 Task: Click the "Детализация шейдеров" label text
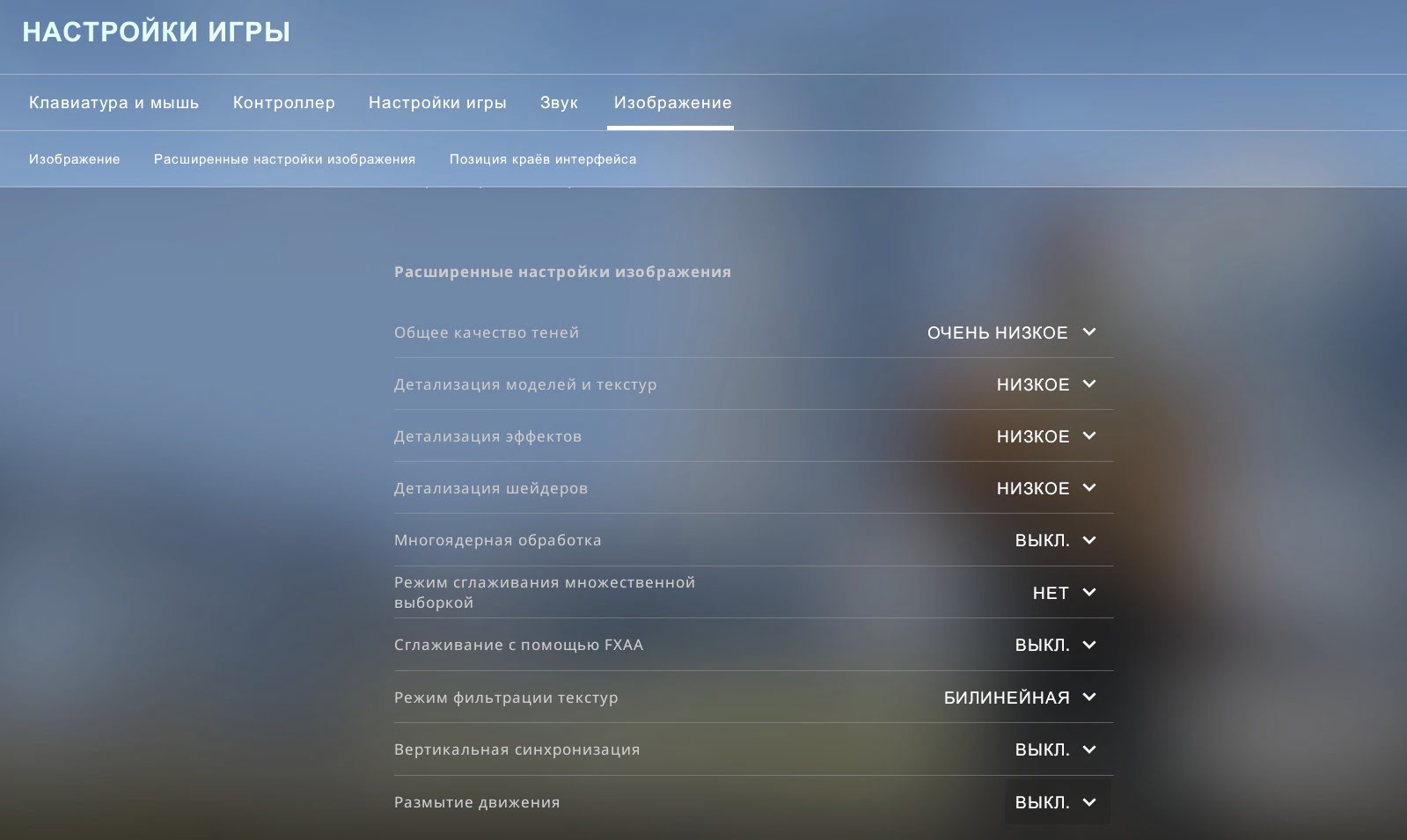(491, 488)
